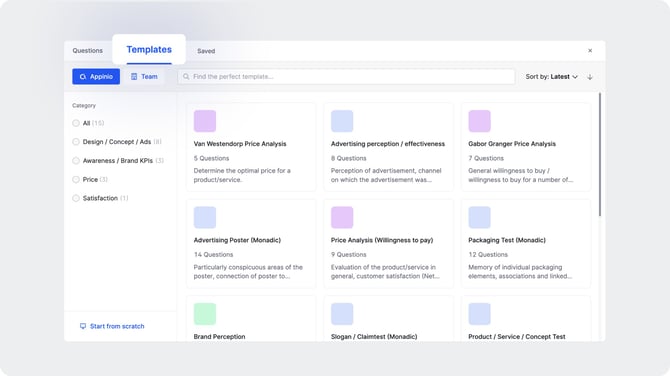Click '9 Questions' under Price Analysis

(x=349, y=255)
